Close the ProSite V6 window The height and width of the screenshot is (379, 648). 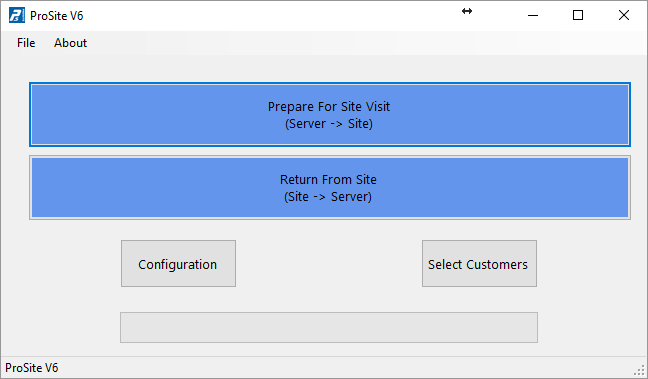tap(624, 15)
